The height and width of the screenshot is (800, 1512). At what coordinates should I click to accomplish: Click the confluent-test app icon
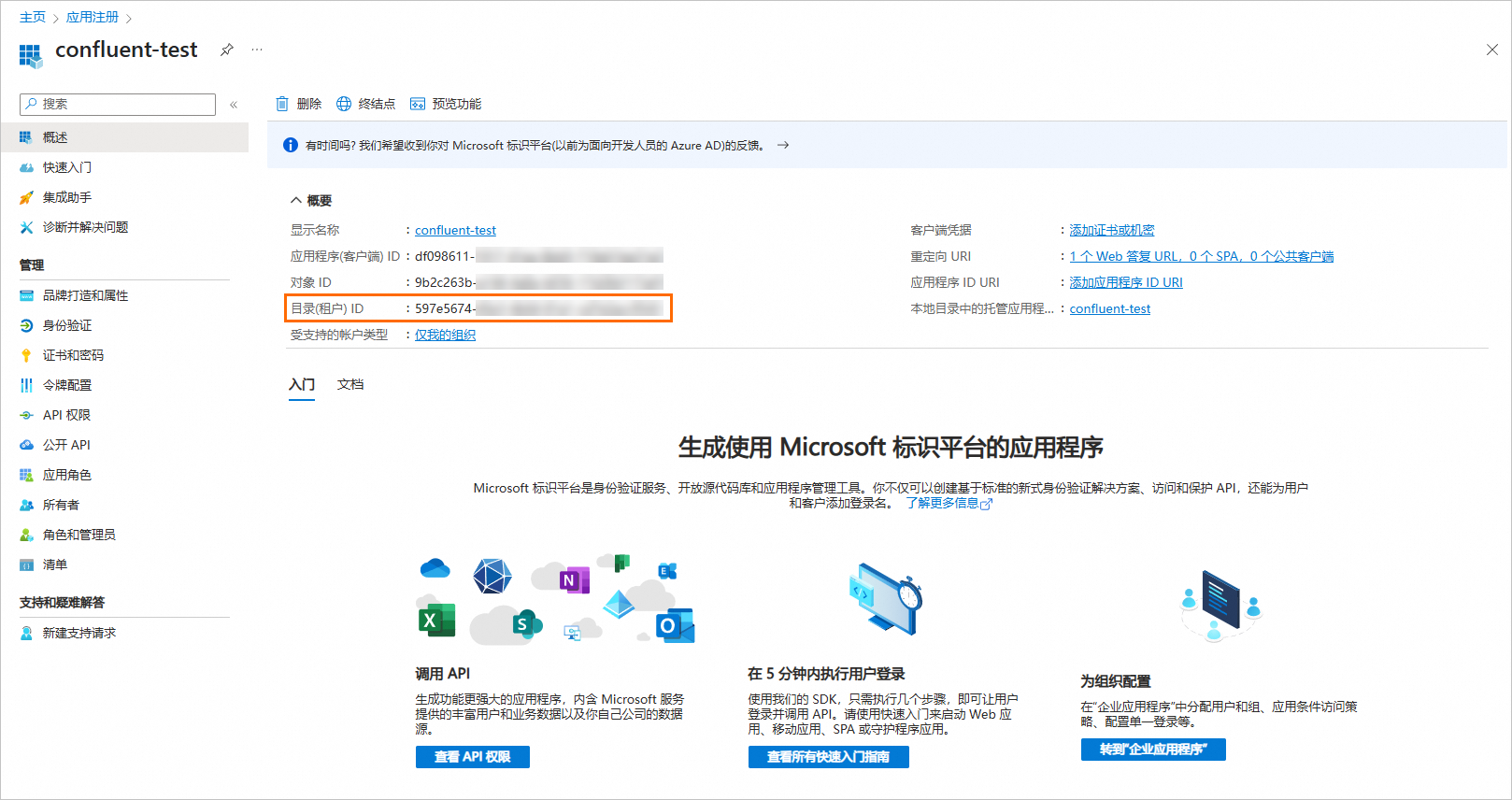pos(31,55)
